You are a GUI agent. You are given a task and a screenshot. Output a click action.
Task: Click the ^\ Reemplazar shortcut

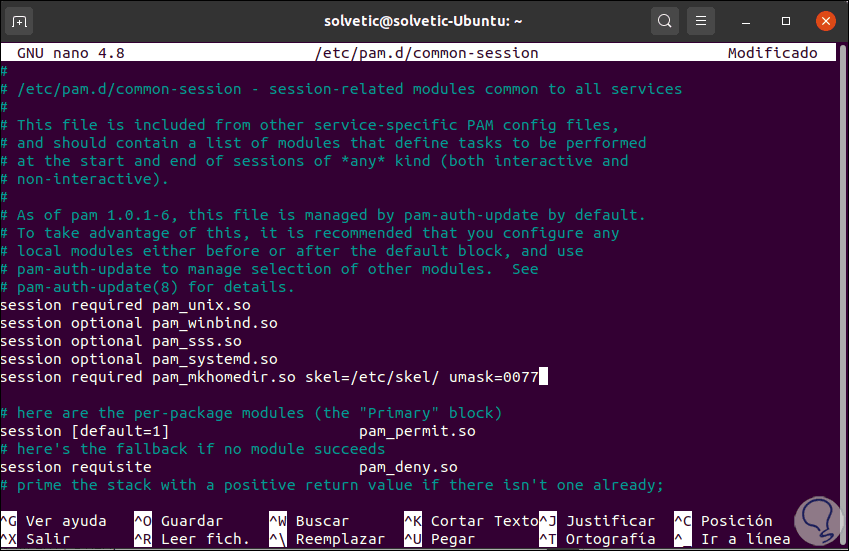pos(328,539)
